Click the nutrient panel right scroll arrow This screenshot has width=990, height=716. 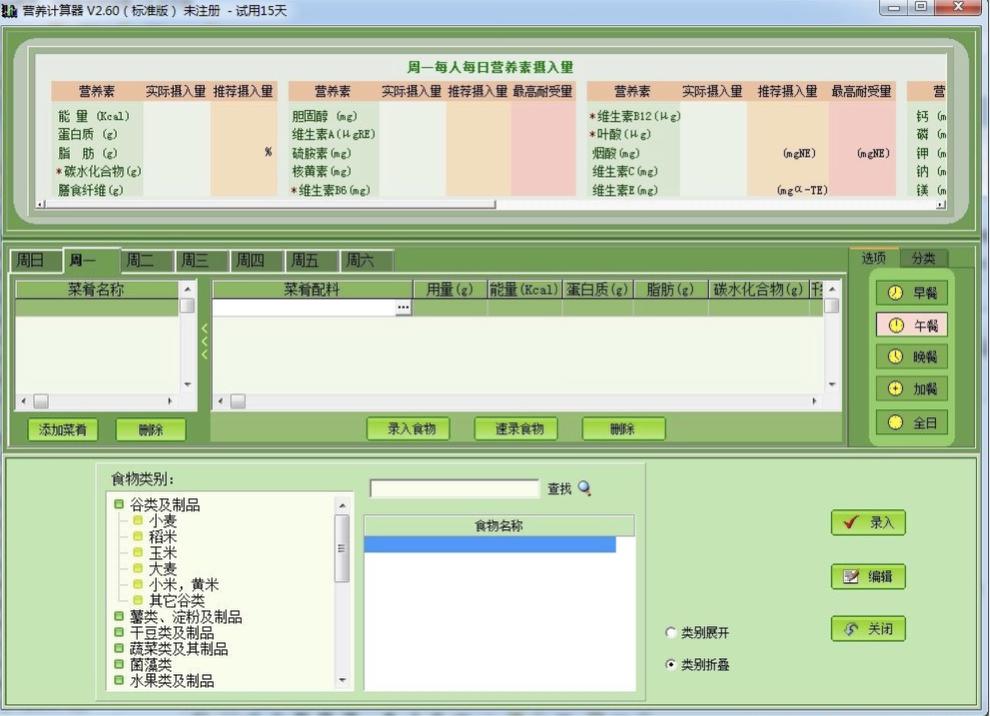(x=940, y=205)
